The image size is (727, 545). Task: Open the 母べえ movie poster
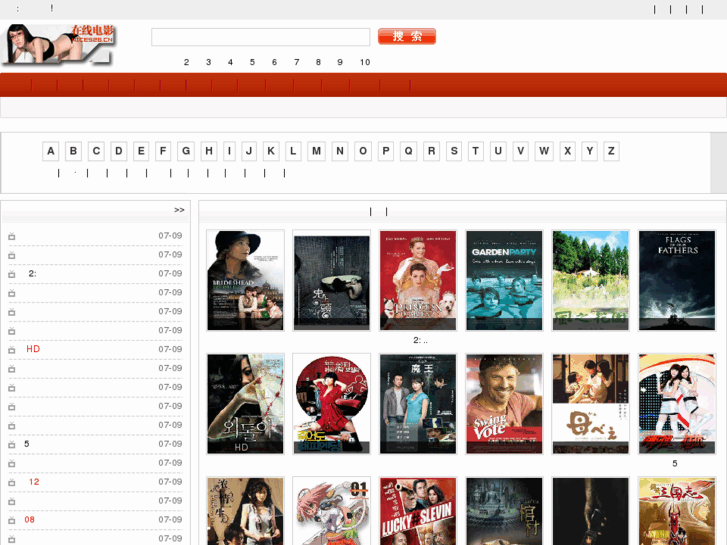(590, 404)
